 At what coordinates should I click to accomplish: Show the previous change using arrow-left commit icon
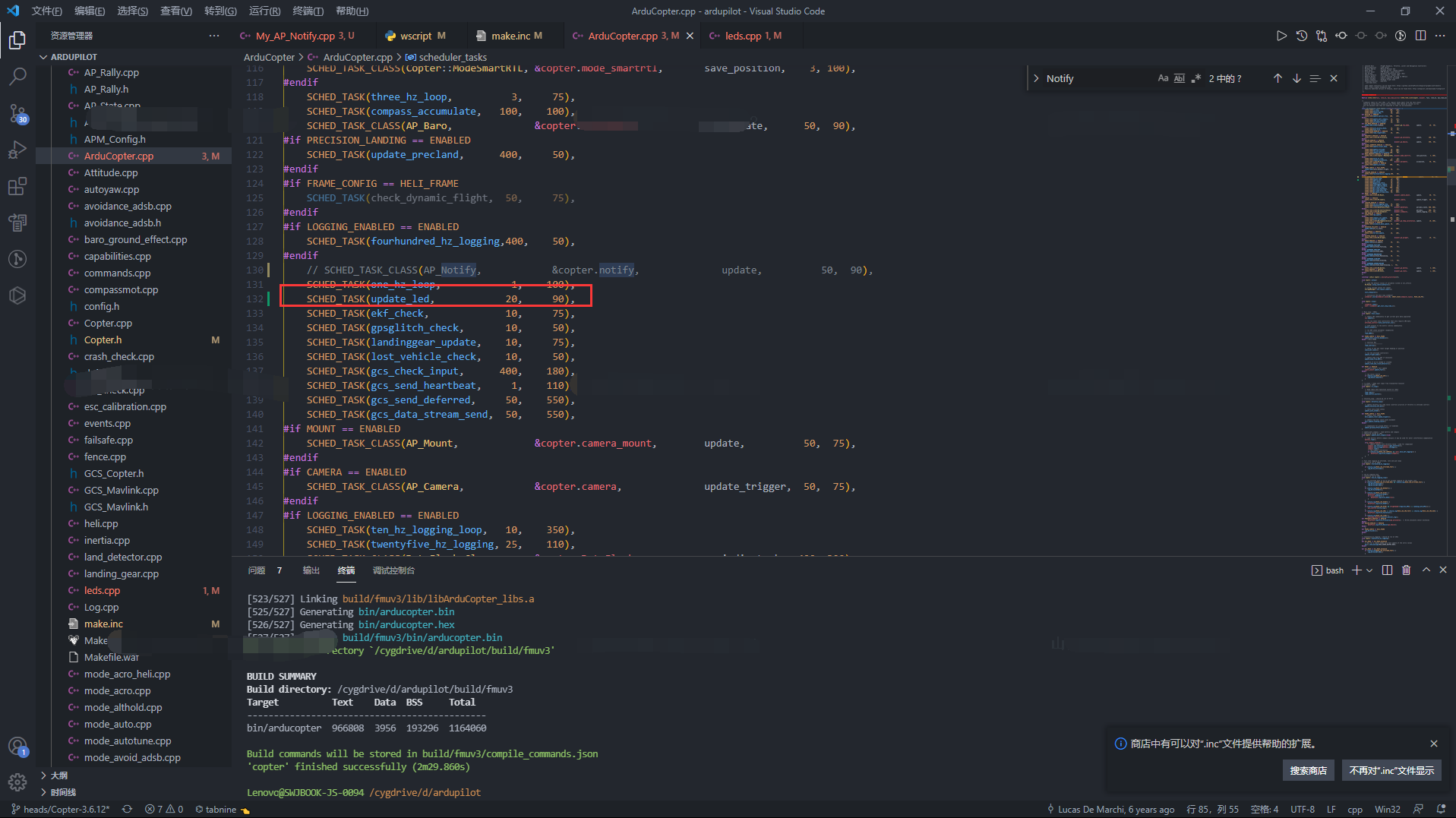(x=1341, y=36)
